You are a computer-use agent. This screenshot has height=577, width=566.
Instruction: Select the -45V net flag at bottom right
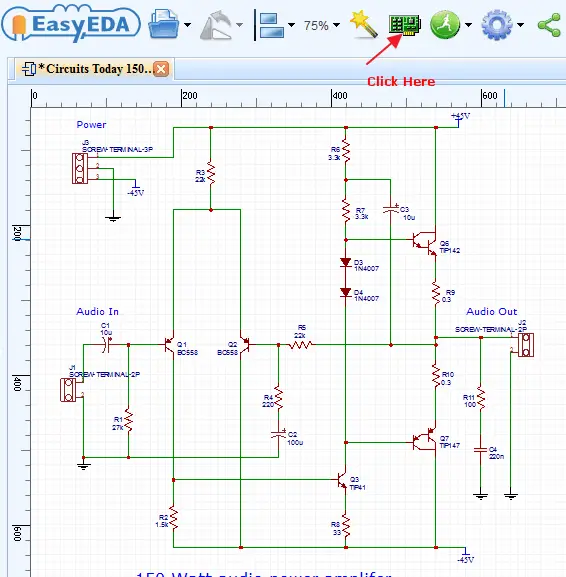click(466, 556)
